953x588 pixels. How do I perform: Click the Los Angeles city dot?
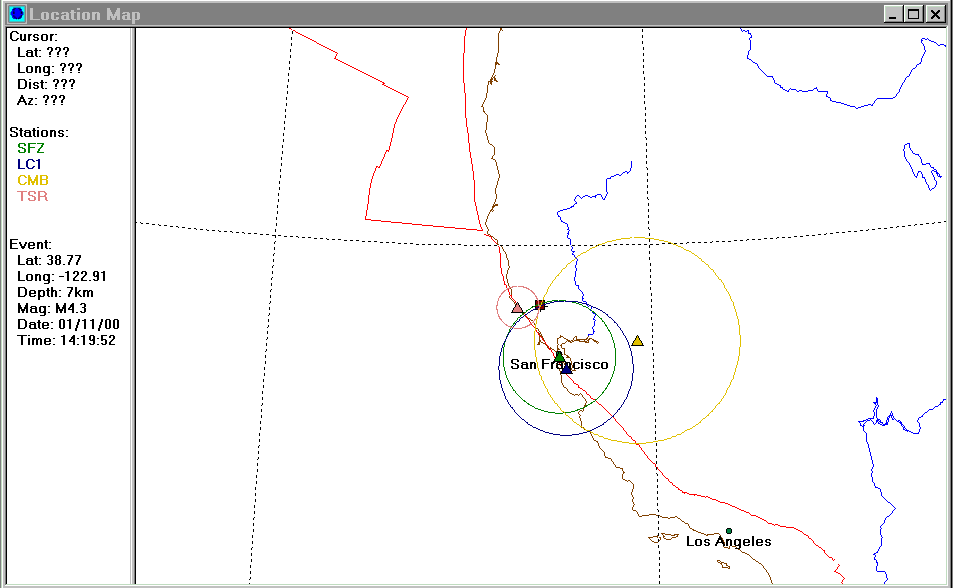(729, 531)
